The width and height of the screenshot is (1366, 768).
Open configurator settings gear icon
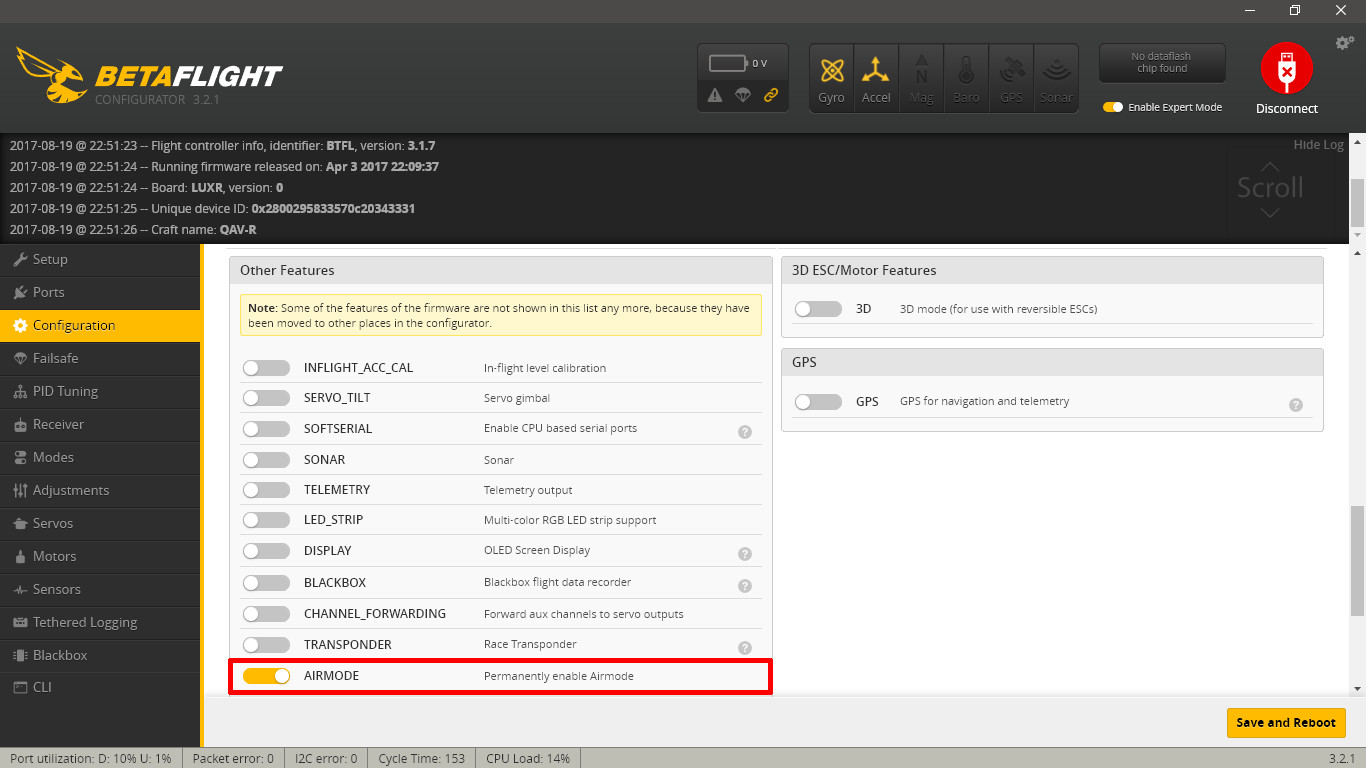click(x=1345, y=43)
